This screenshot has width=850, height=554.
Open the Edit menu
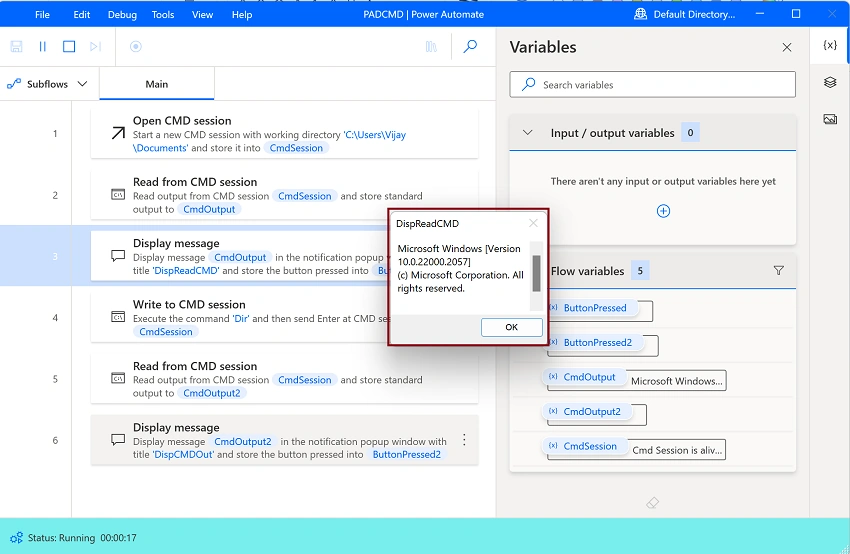(x=82, y=15)
